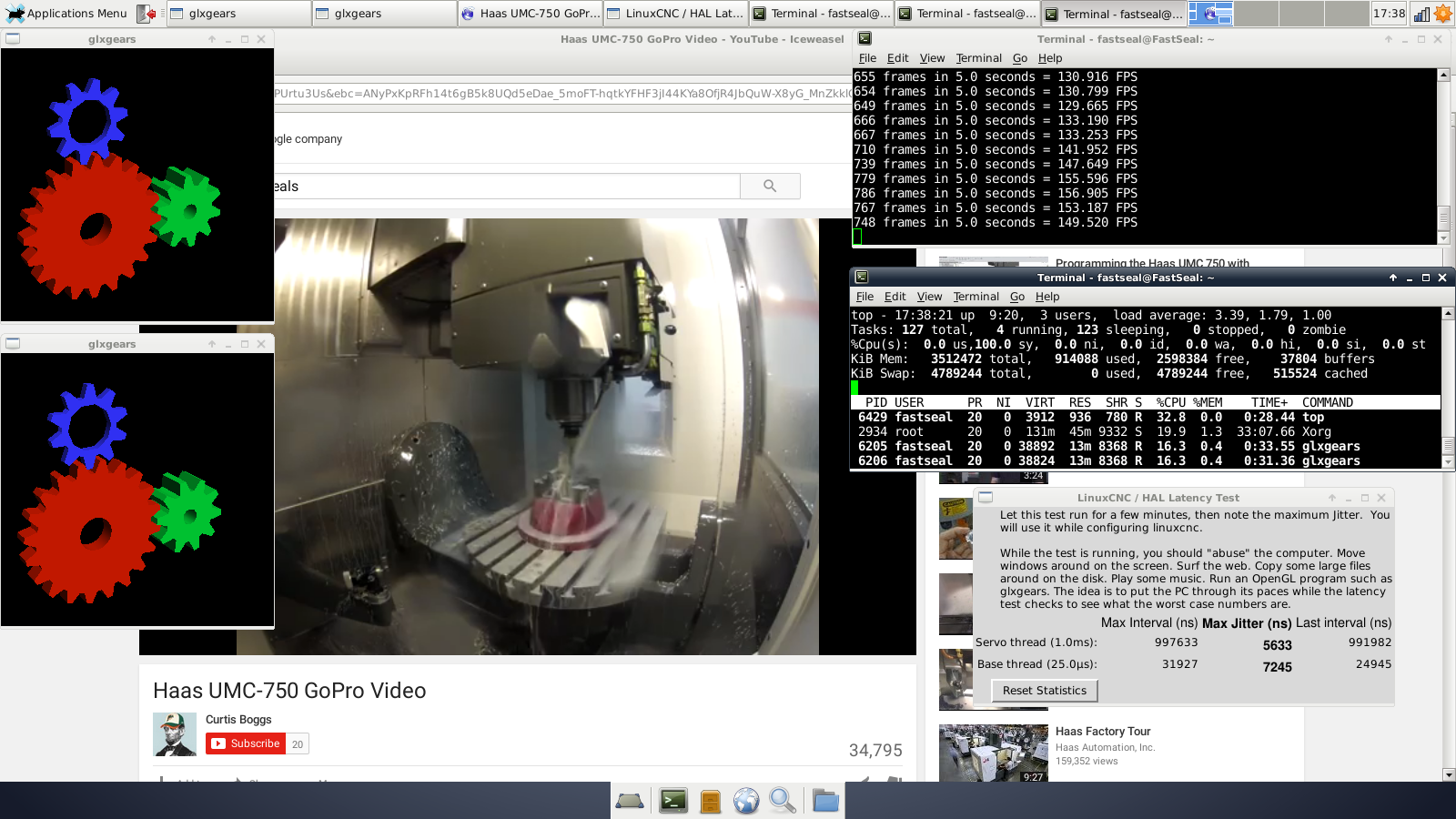Click the Show Desktop panel icon
This screenshot has width=1456, height=819.
tap(146, 14)
